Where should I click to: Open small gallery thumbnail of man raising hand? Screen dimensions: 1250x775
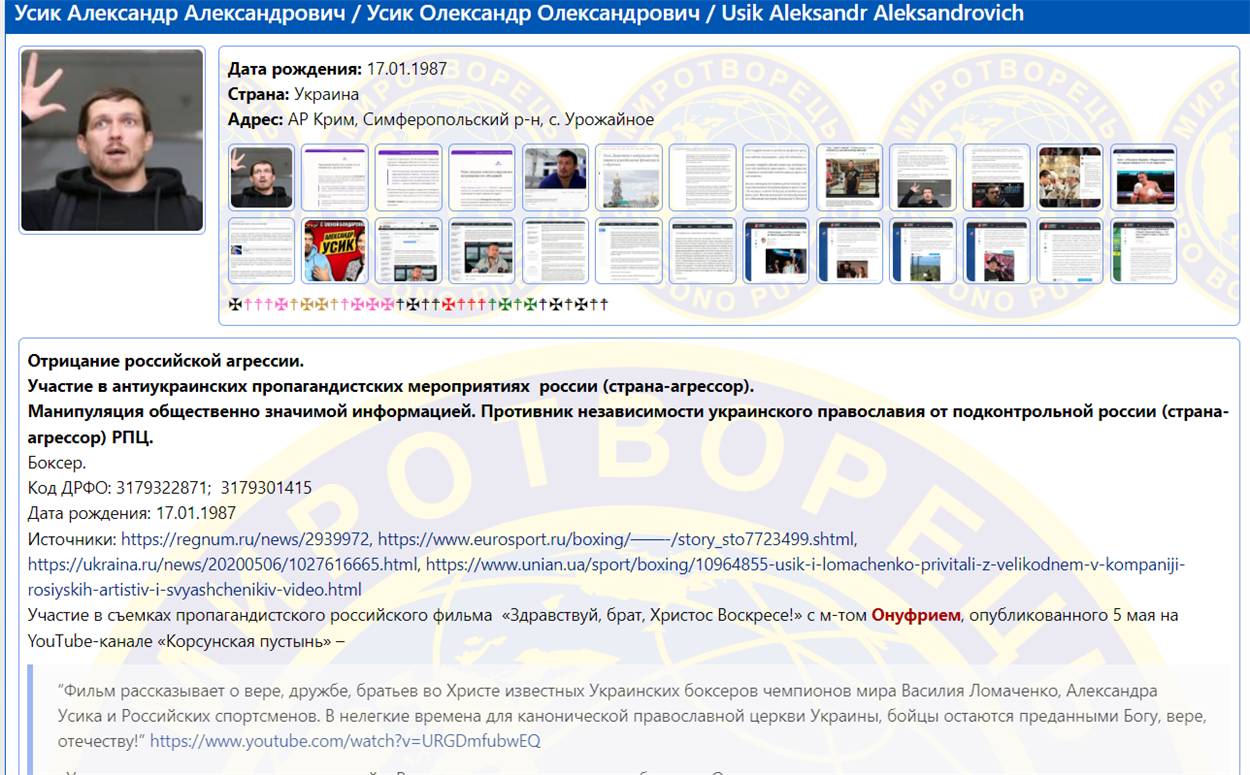coord(262,177)
